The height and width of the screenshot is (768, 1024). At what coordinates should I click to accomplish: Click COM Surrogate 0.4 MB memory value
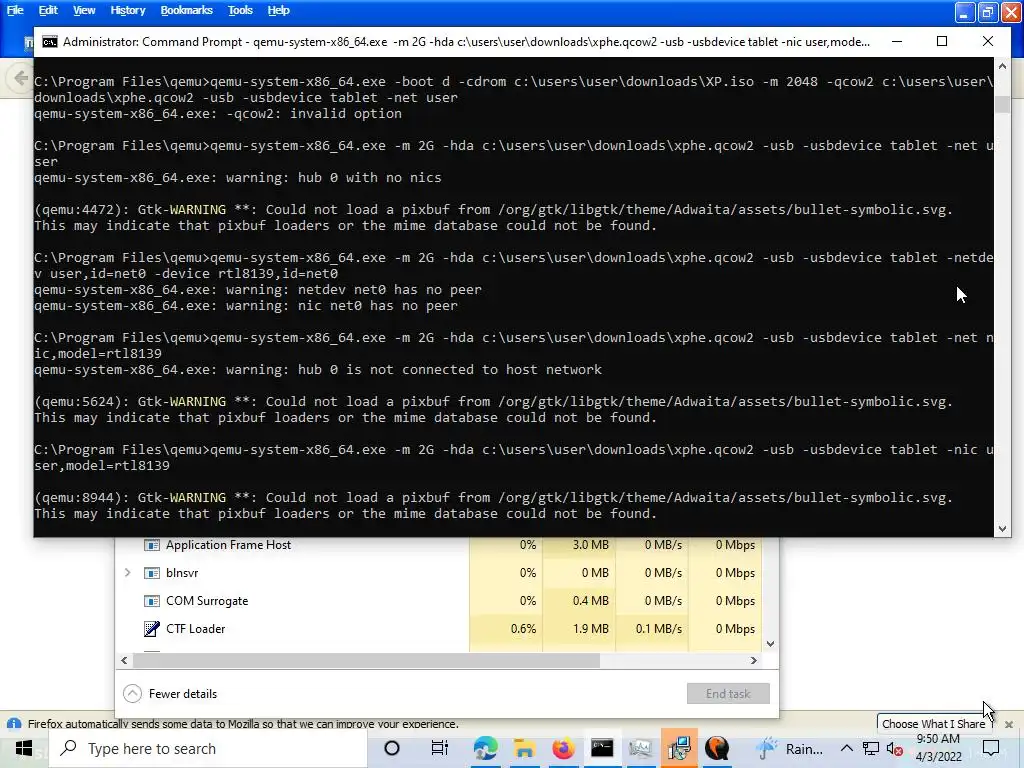590,601
